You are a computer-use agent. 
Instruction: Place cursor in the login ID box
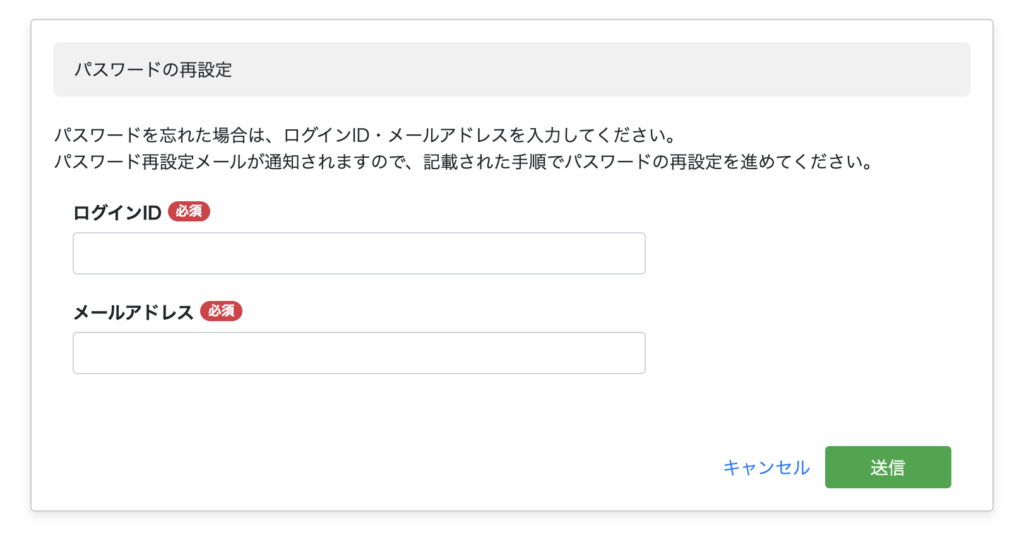tap(359, 253)
